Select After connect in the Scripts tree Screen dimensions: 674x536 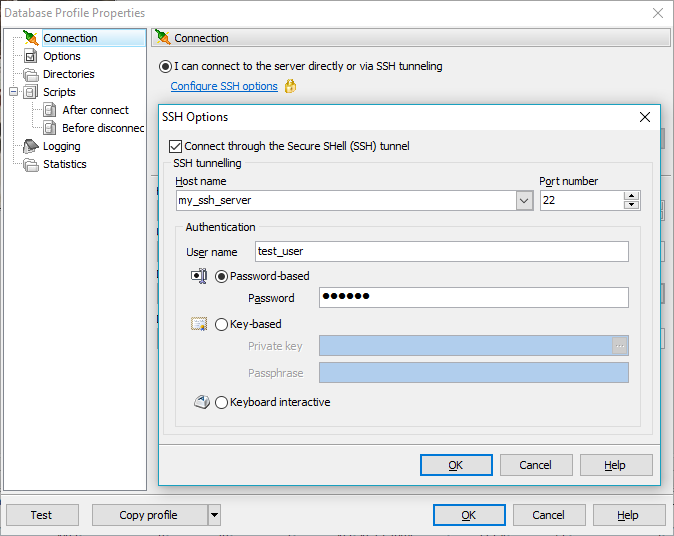(x=95, y=110)
